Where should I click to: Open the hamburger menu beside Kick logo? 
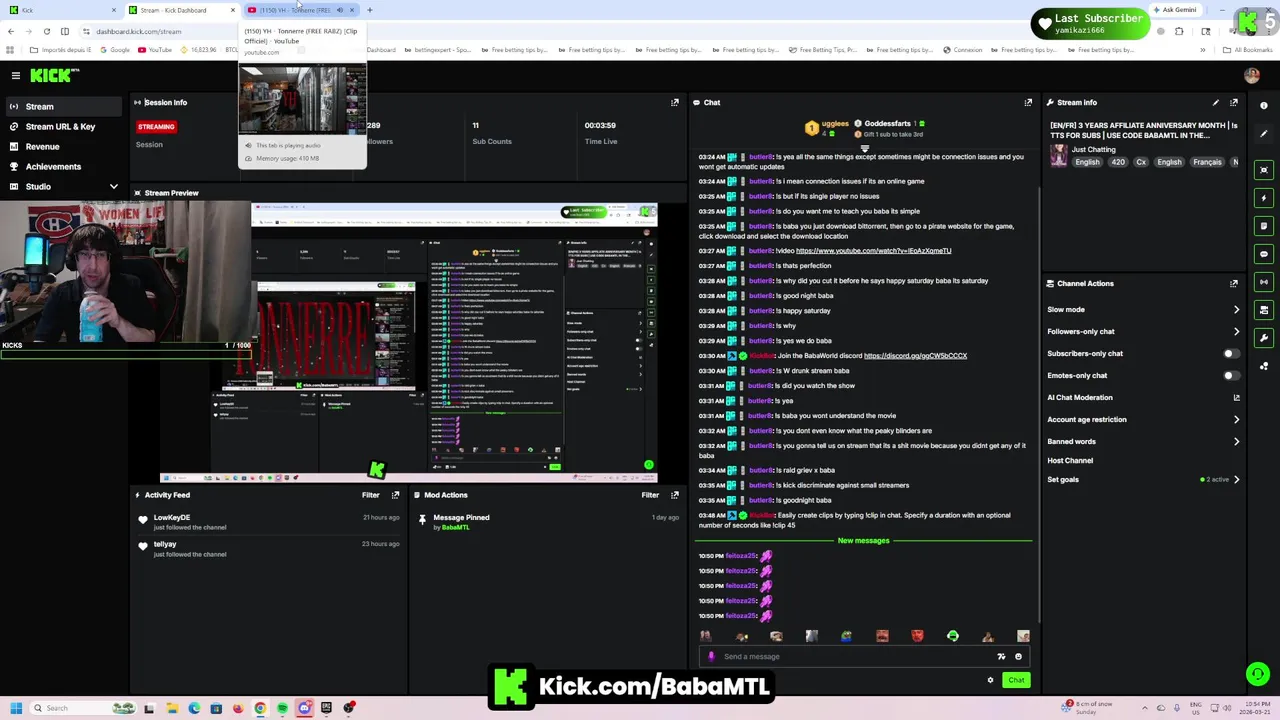(x=15, y=75)
